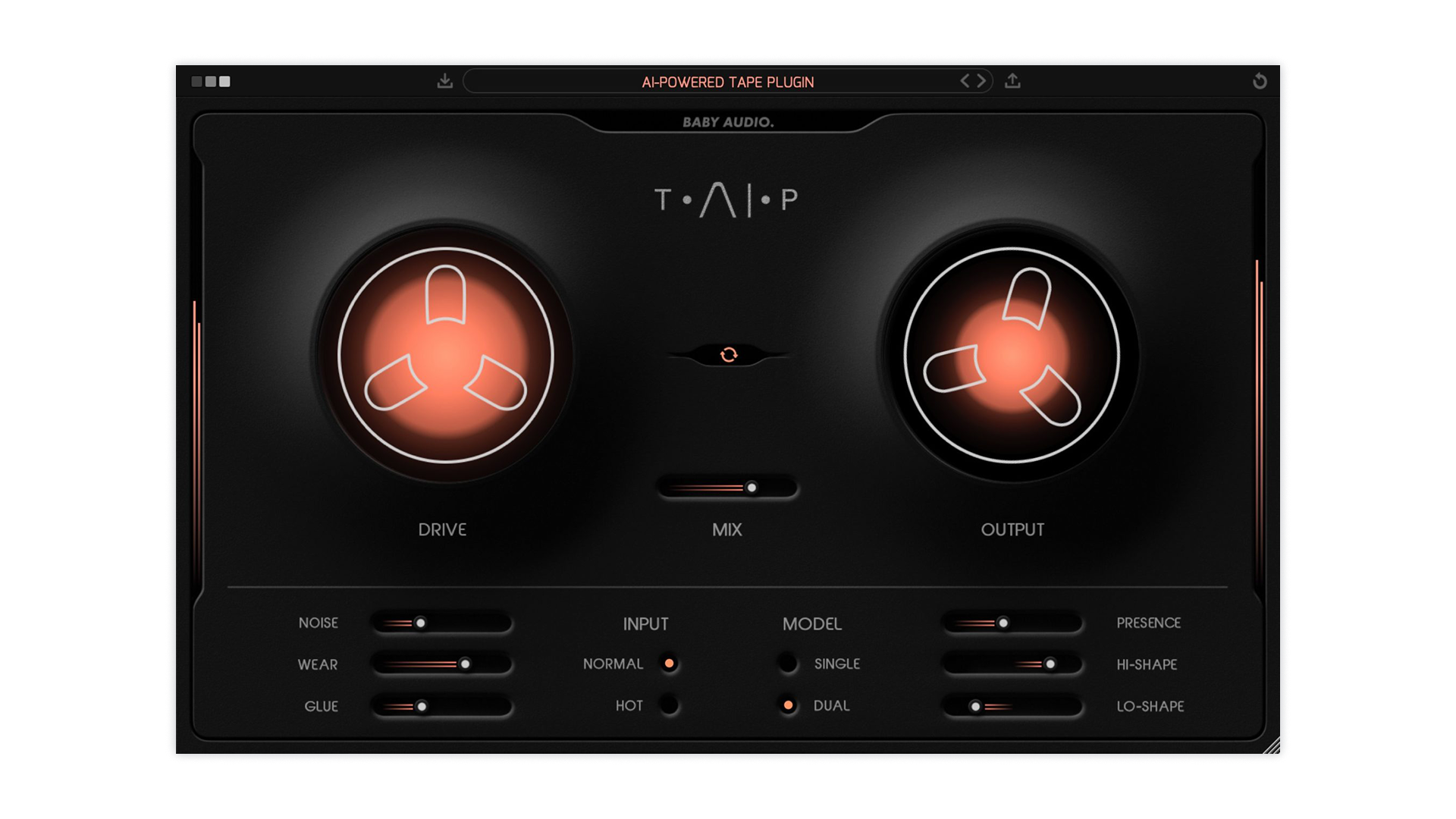Open the AI-Powered Tape Plugin preset menu
Screen dimensions: 1456x819
coord(727,82)
